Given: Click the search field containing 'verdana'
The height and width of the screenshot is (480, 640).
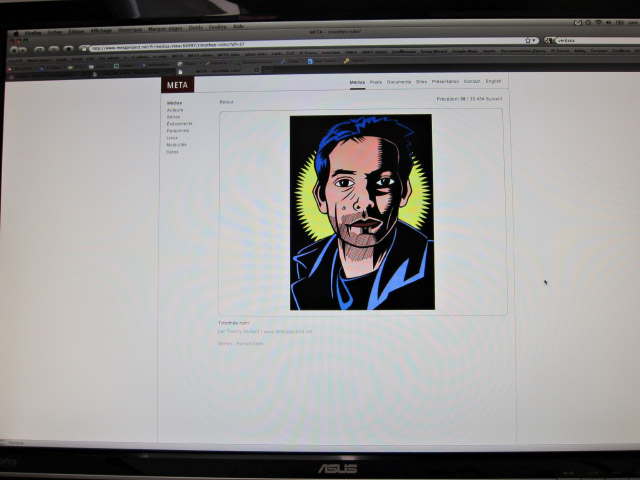Looking at the screenshot, I should pyautogui.click(x=598, y=40).
